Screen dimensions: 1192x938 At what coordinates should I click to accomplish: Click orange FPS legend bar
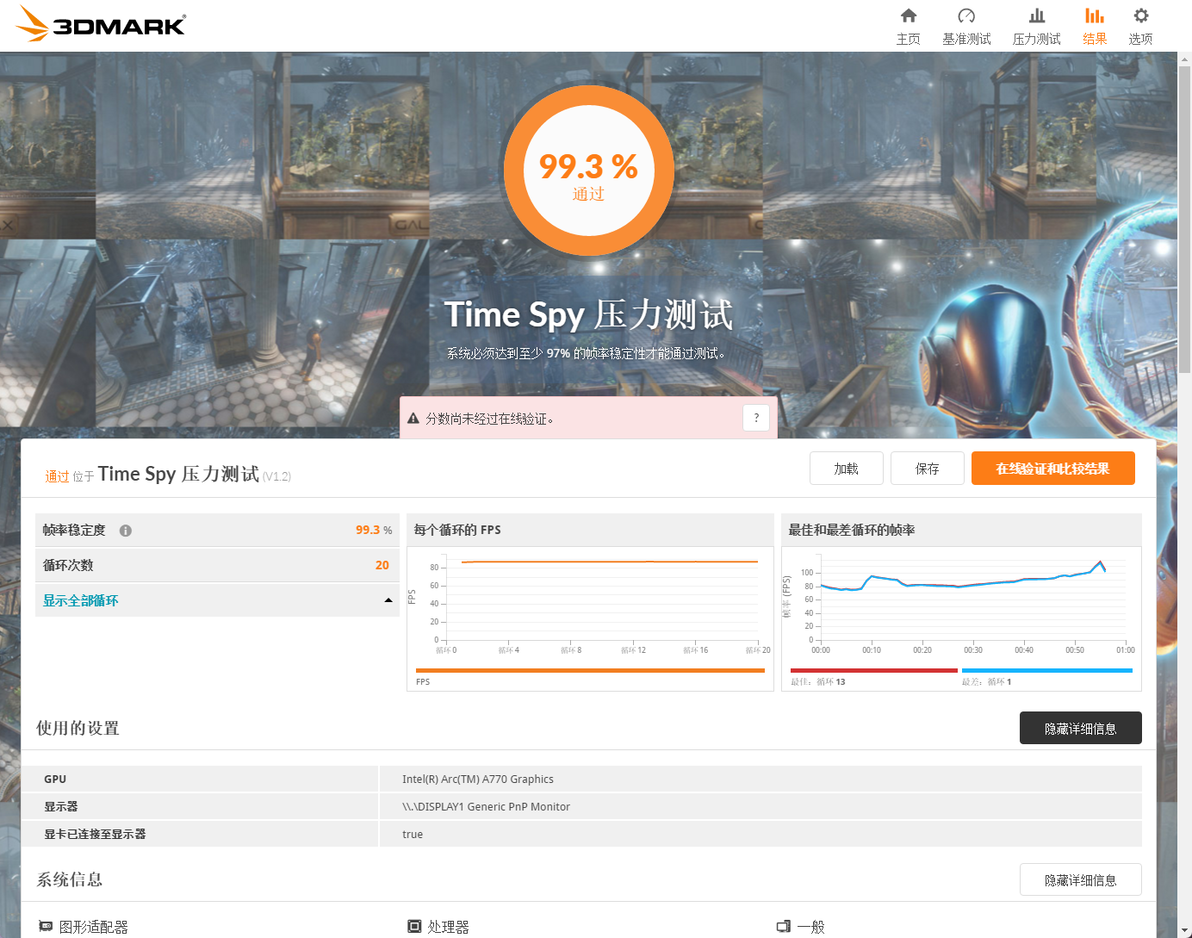[590, 670]
